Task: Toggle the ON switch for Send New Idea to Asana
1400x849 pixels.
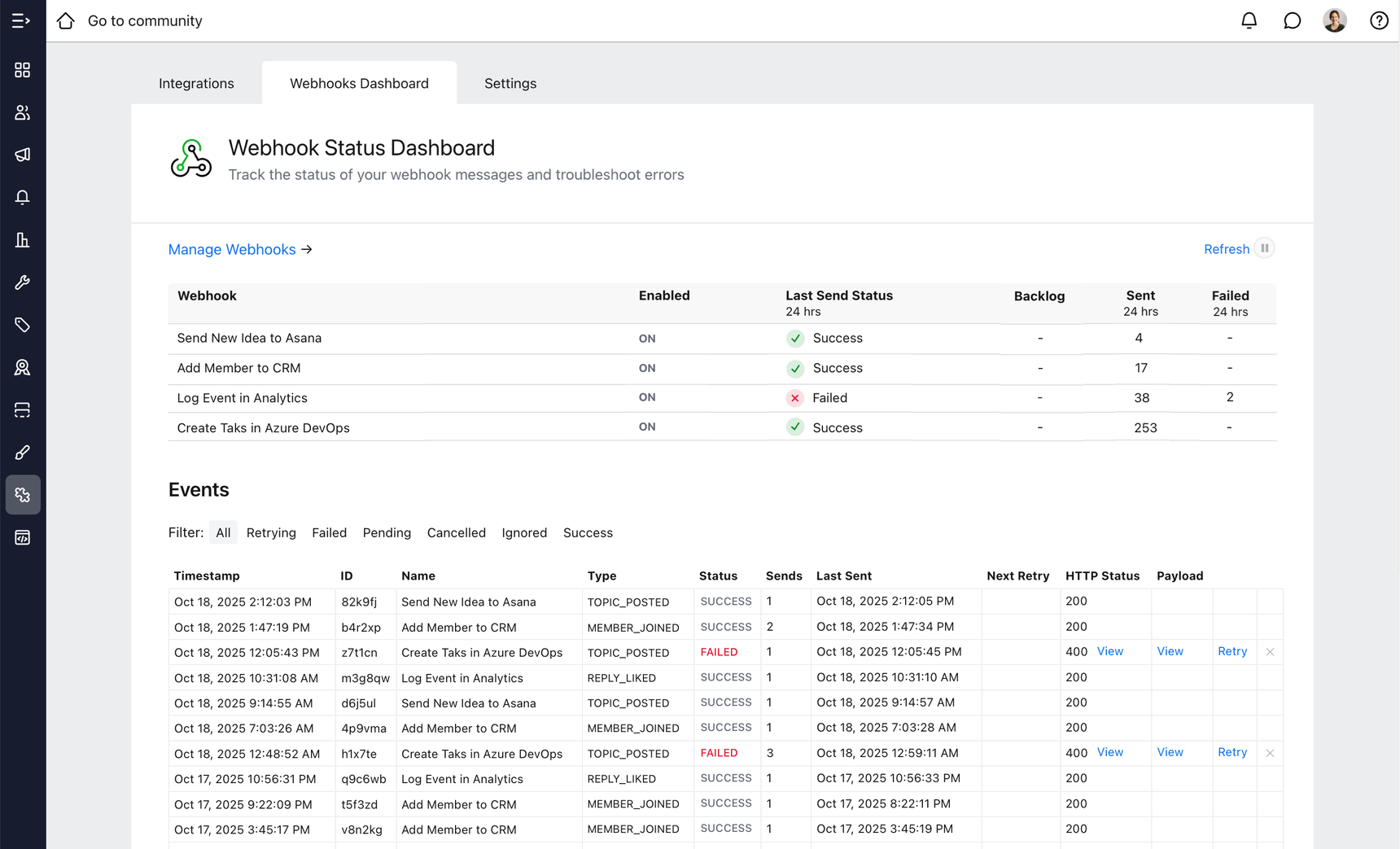Action: pyautogui.click(x=647, y=339)
